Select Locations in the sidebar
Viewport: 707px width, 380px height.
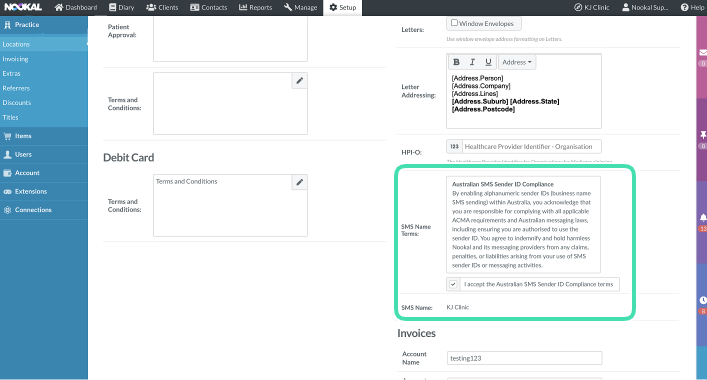[44, 44]
